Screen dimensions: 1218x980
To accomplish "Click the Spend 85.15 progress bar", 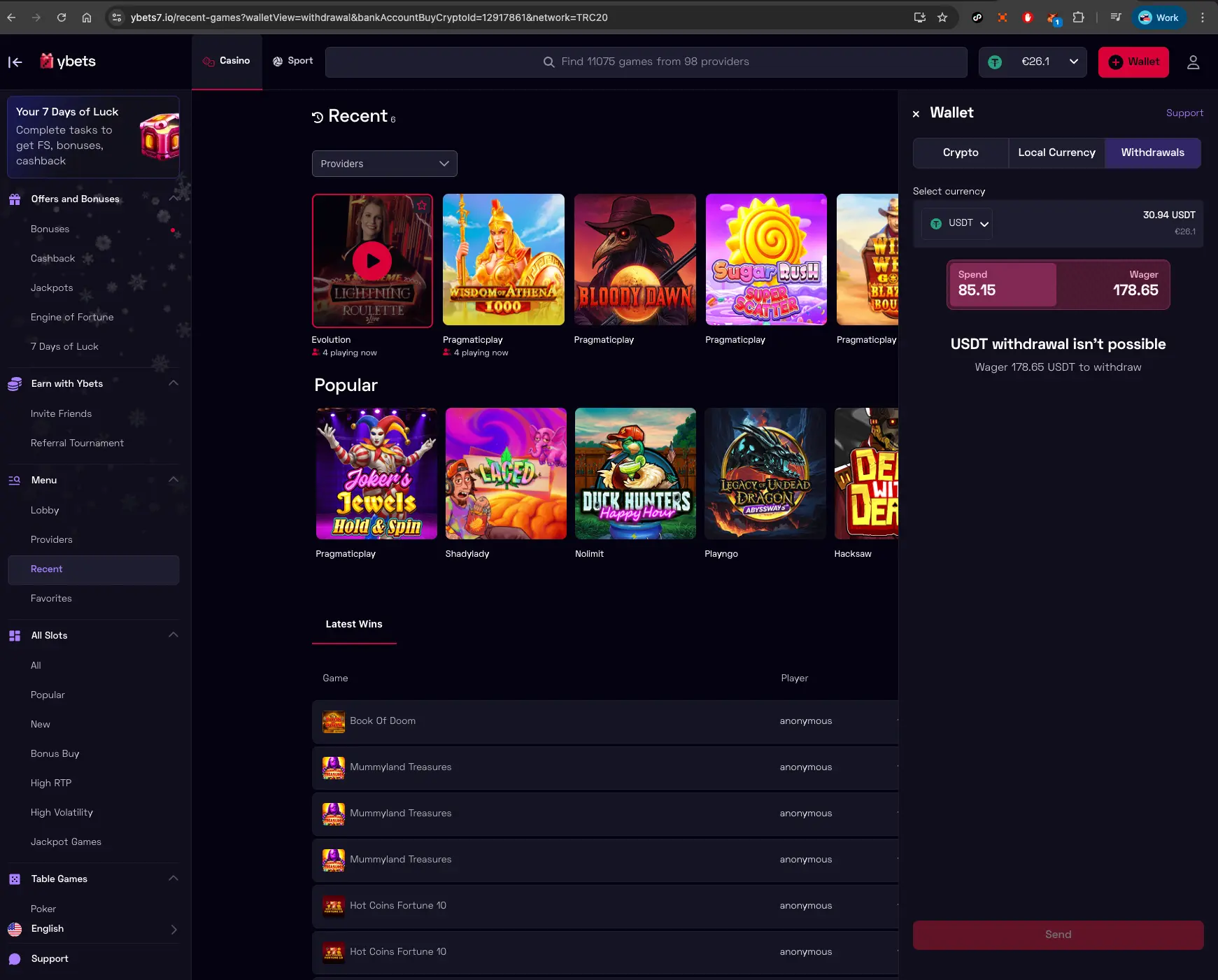I will pyautogui.click(x=1003, y=285).
